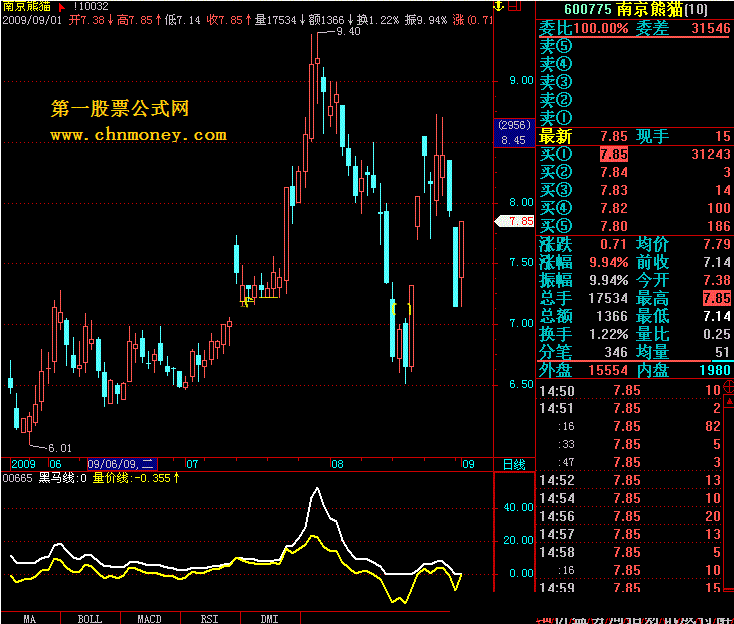This screenshot has height=624, width=734.
Task: Click the 外盘 value 15554
Action: pos(608,370)
